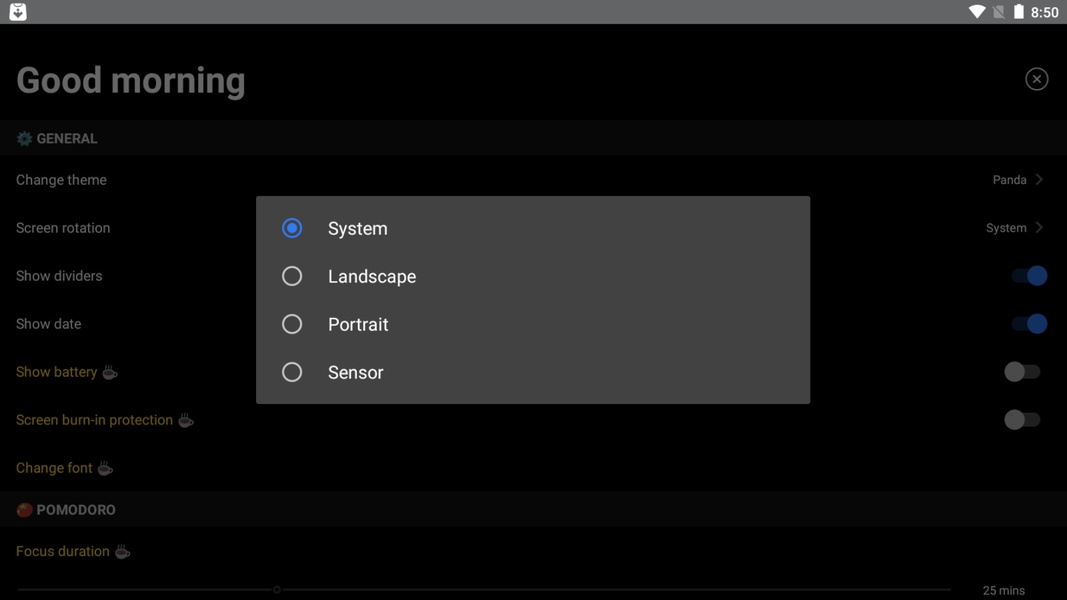
Task: Expand the Screen rotation System chevron
Action: pos(1039,227)
